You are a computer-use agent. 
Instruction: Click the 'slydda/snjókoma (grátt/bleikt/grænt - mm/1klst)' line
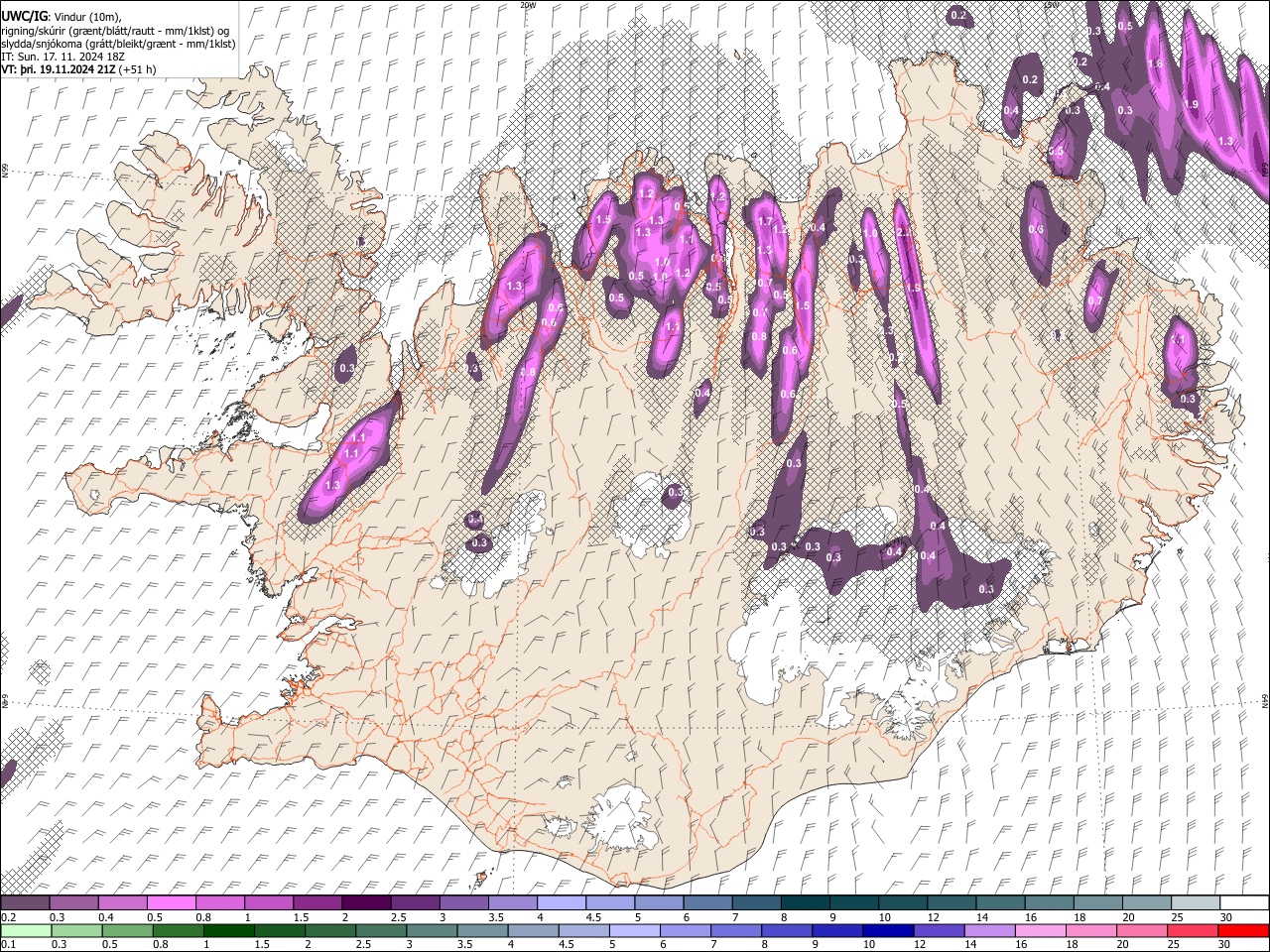[x=118, y=44]
